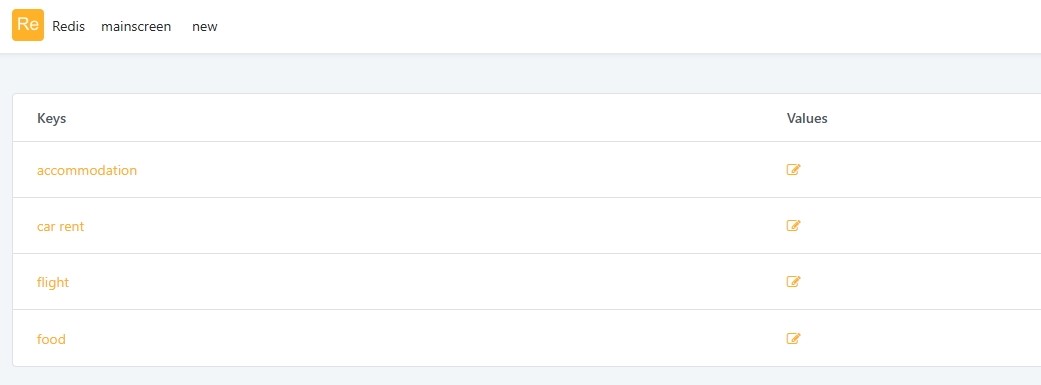
Task: Edit the car rent key value
Action: click(x=793, y=226)
